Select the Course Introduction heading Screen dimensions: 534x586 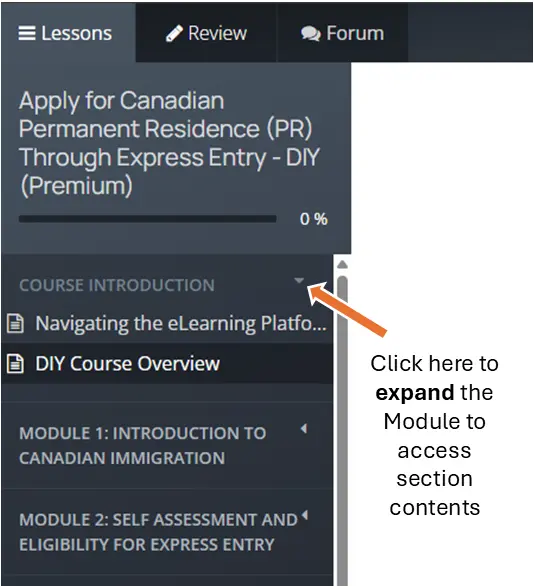(x=117, y=285)
